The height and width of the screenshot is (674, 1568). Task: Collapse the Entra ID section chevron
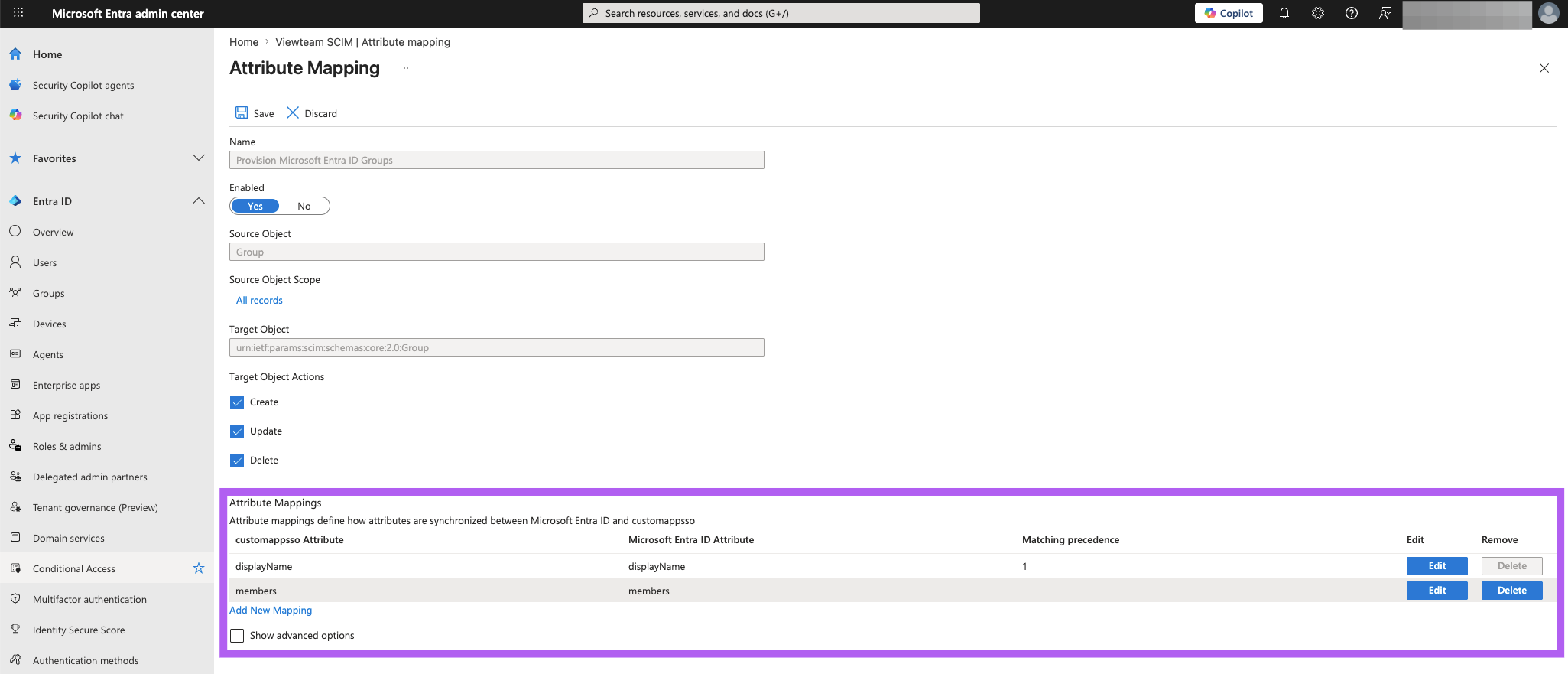[x=199, y=200]
